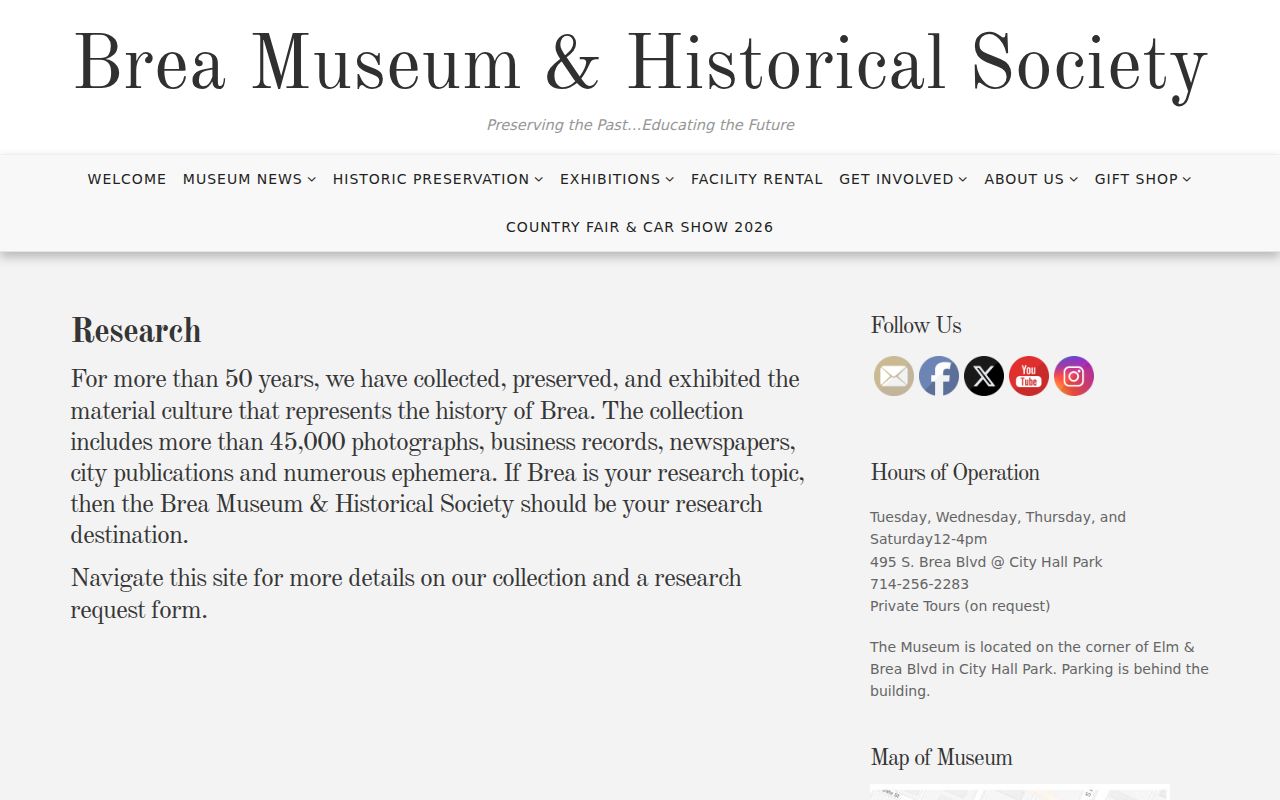This screenshot has height=800, width=1280.
Task: Select the Gift Shop menu label
Action: 1136,179
